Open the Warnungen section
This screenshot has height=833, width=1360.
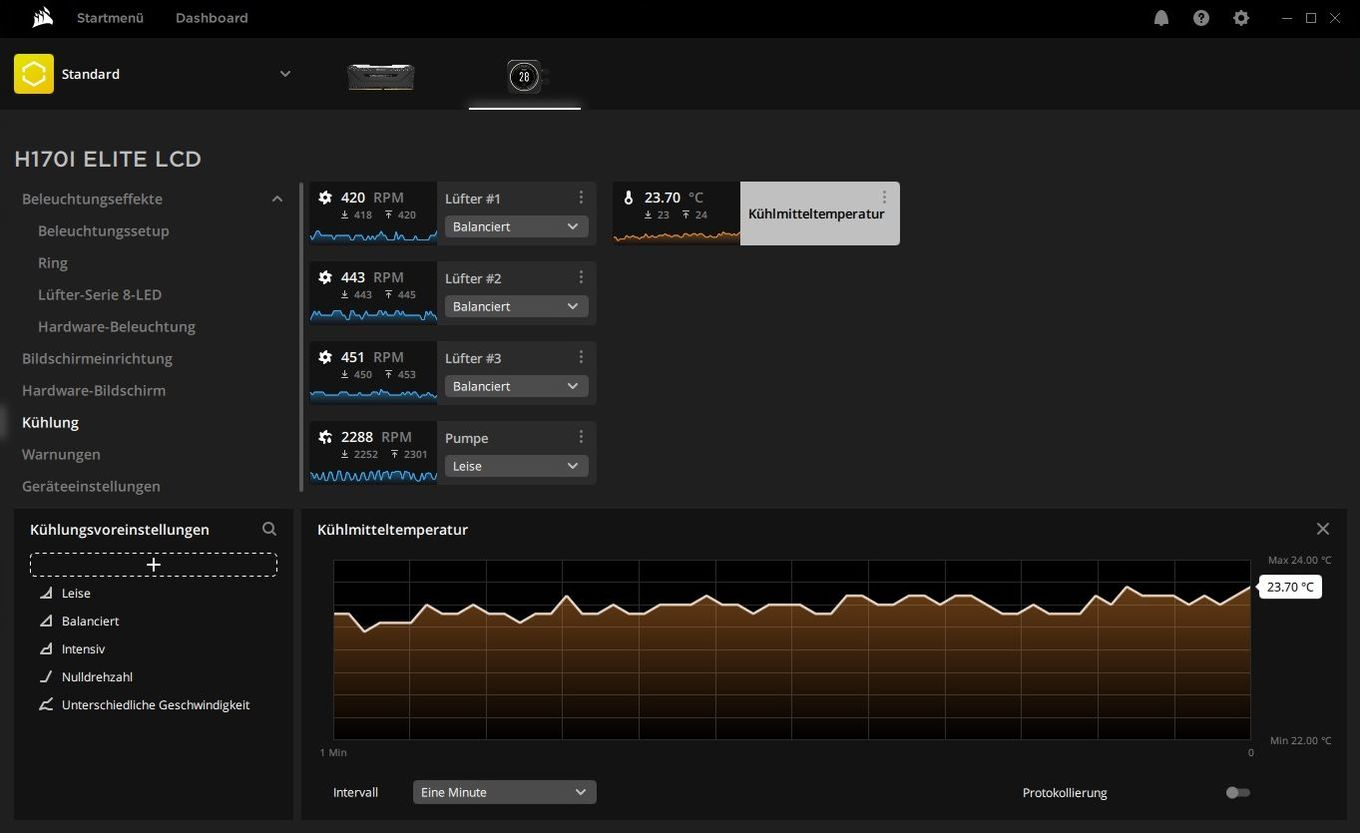pyautogui.click(x=61, y=455)
